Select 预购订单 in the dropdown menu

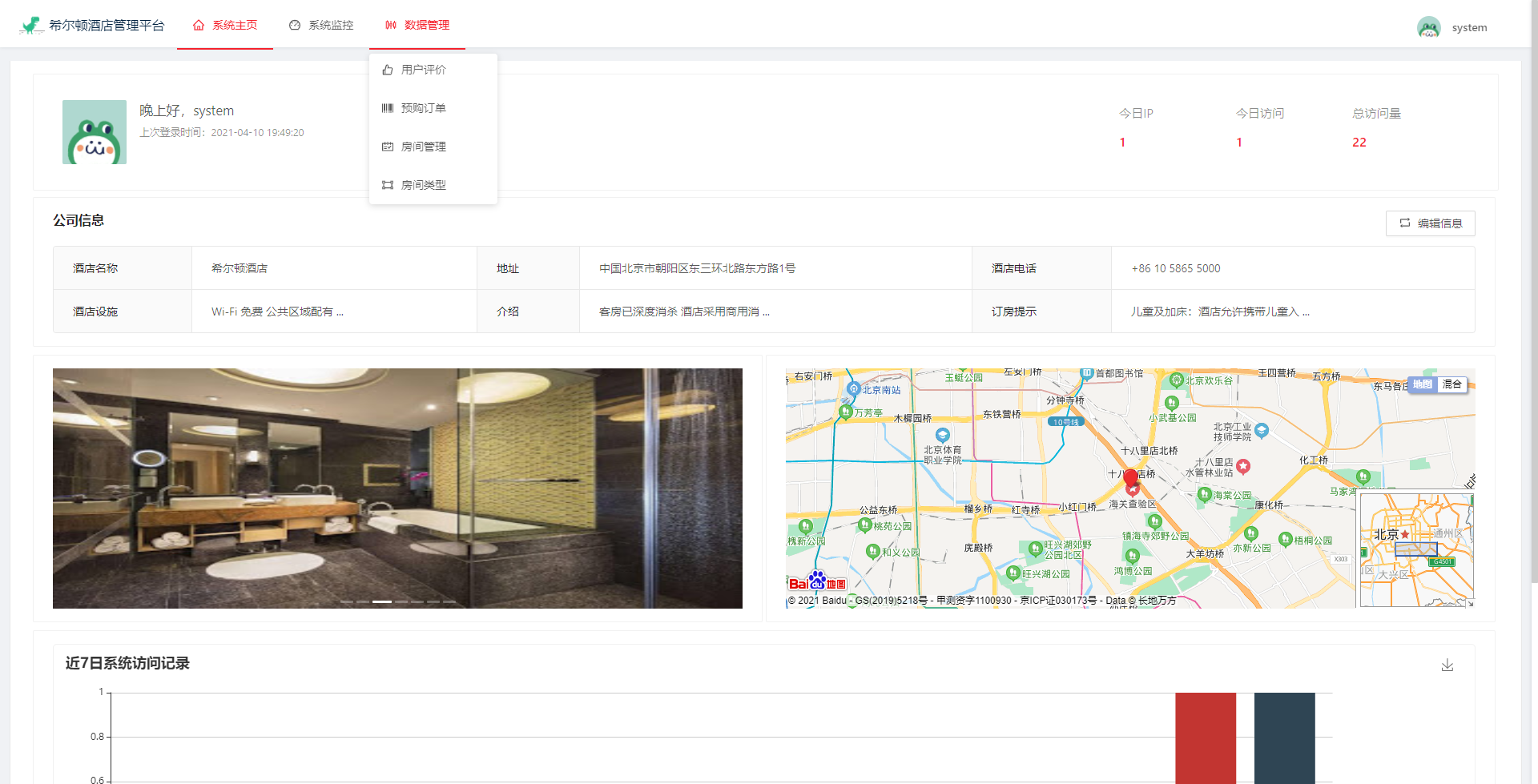pyautogui.click(x=424, y=108)
